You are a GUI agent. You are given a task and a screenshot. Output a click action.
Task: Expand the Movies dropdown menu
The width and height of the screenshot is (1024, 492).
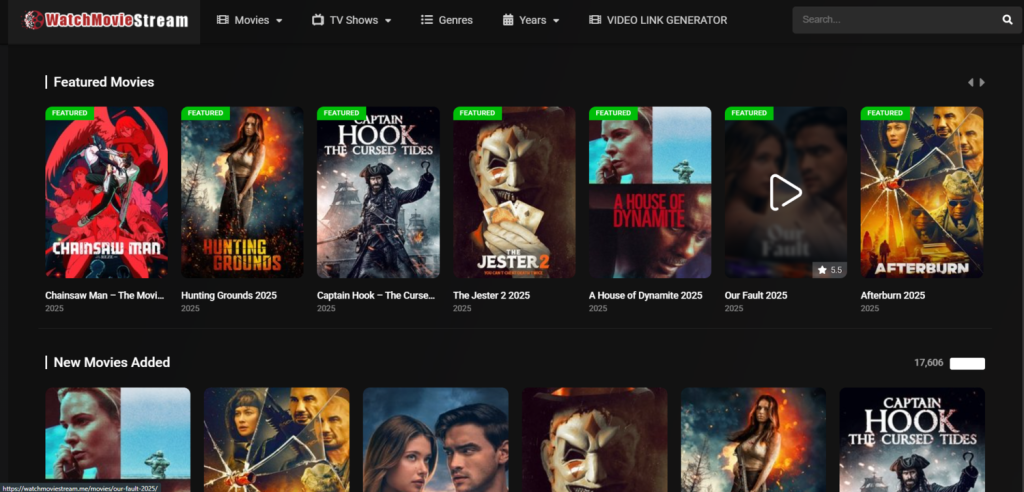(x=250, y=20)
